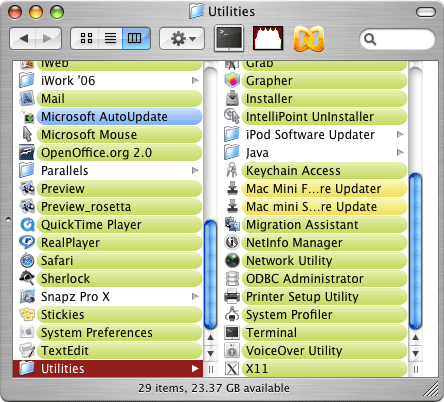Select the iWork '06 folder name
Viewport: 444px width, 402px height.
coord(68,81)
